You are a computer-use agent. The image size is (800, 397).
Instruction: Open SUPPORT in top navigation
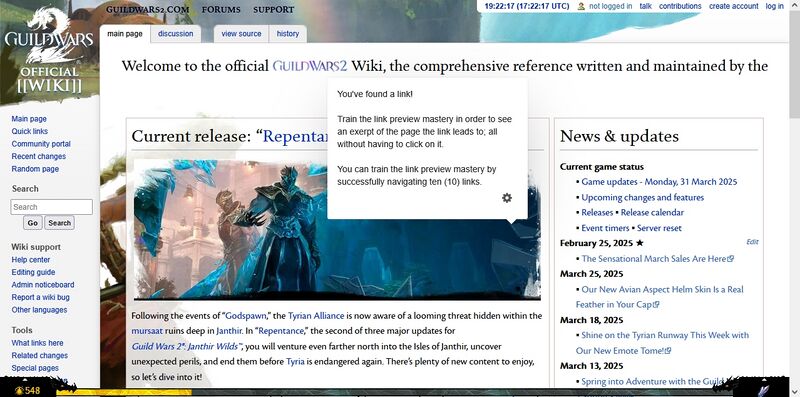pyautogui.click(x=273, y=9)
